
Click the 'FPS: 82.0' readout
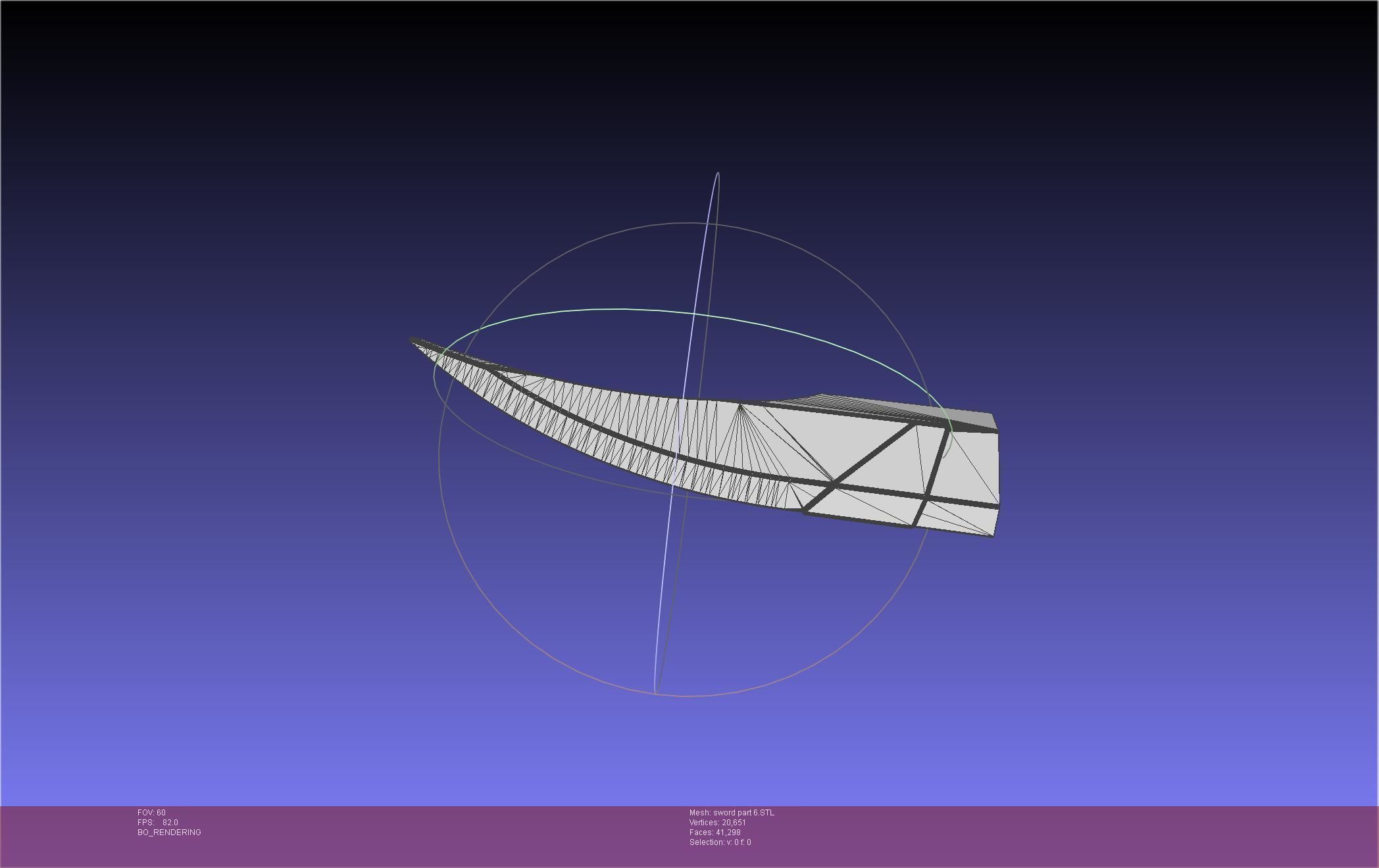click(157, 823)
